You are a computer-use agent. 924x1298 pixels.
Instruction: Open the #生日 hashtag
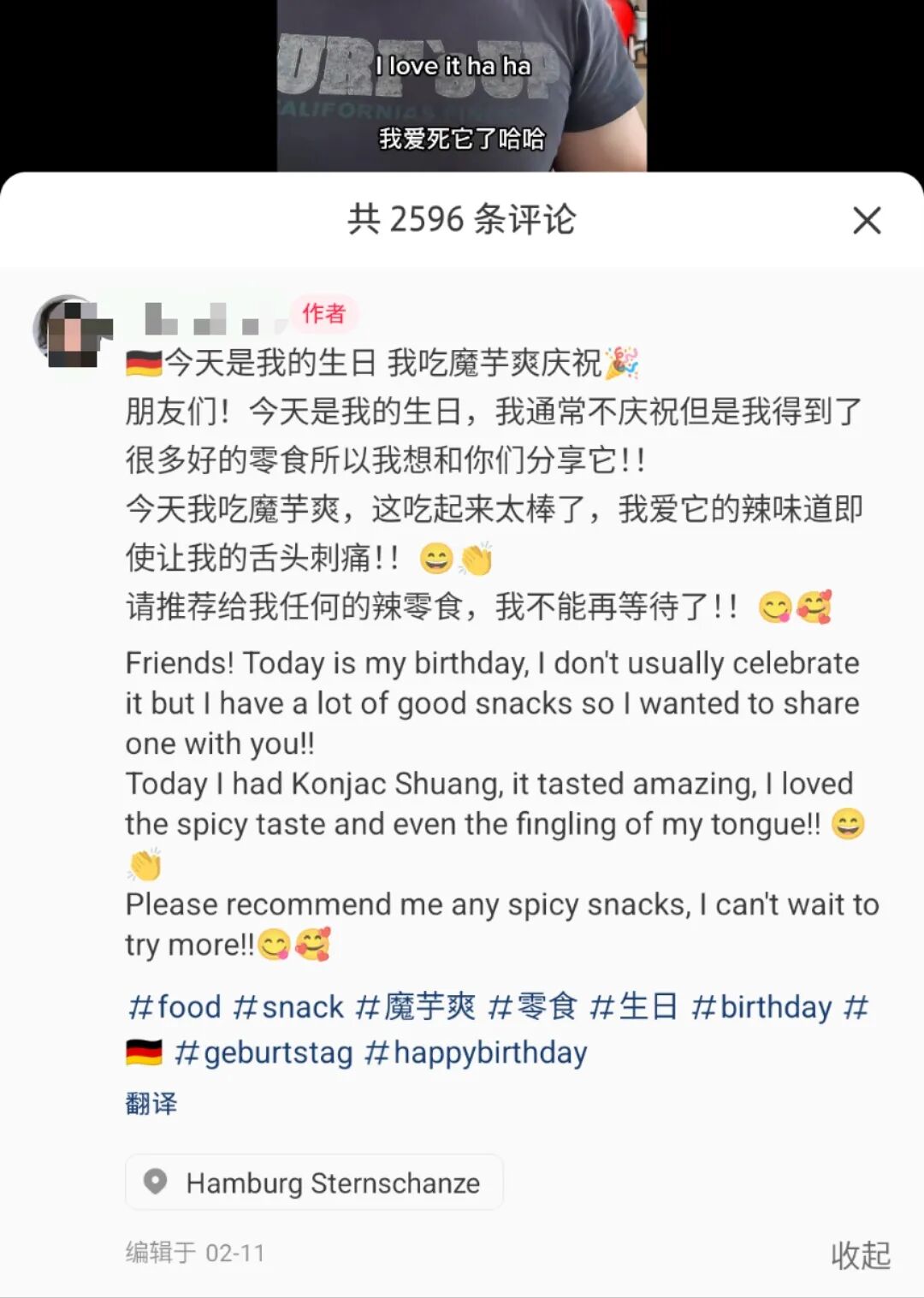[634, 1007]
